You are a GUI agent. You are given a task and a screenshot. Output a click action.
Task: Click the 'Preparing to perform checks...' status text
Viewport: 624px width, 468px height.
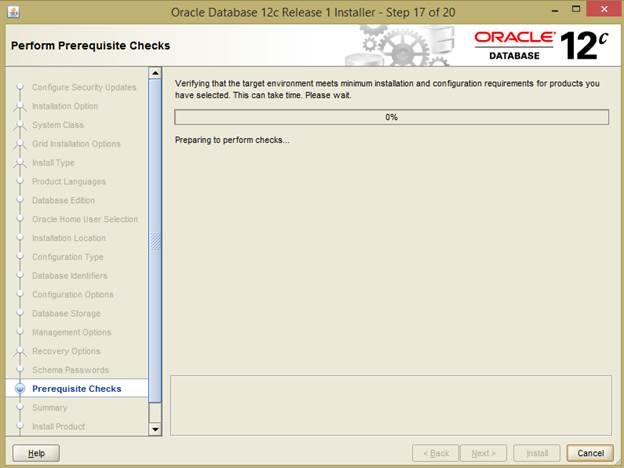(x=232, y=140)
